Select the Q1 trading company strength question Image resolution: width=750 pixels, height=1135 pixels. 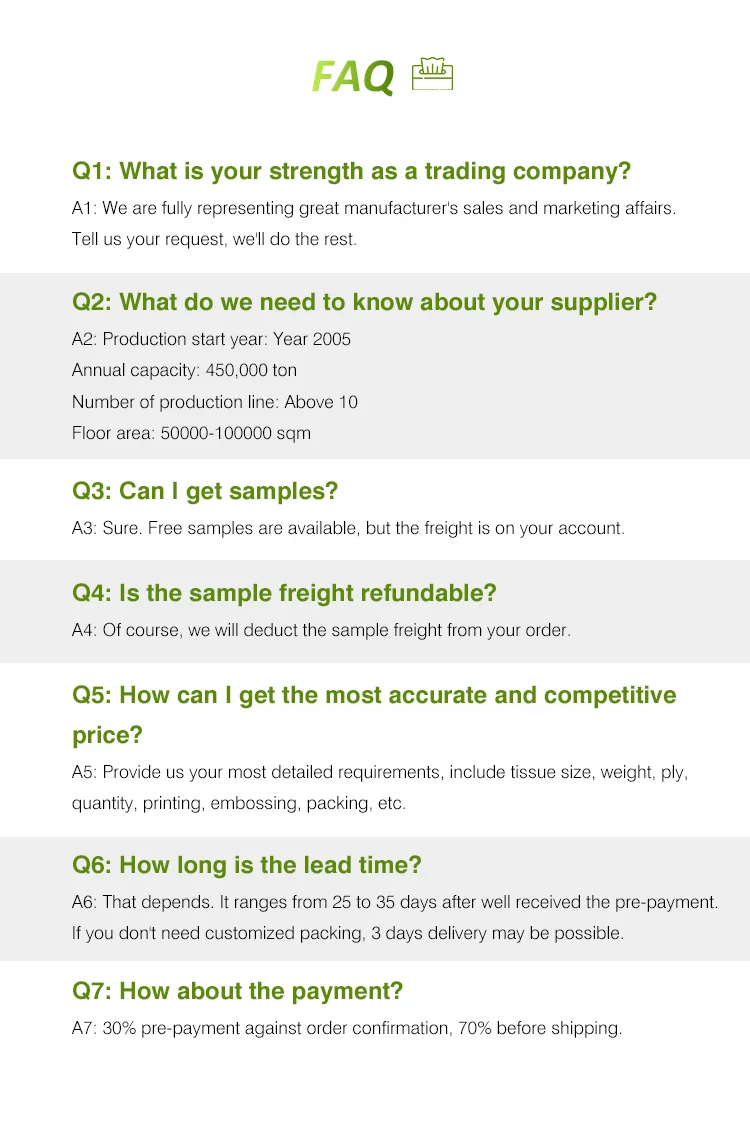click(x=351, y=171)
